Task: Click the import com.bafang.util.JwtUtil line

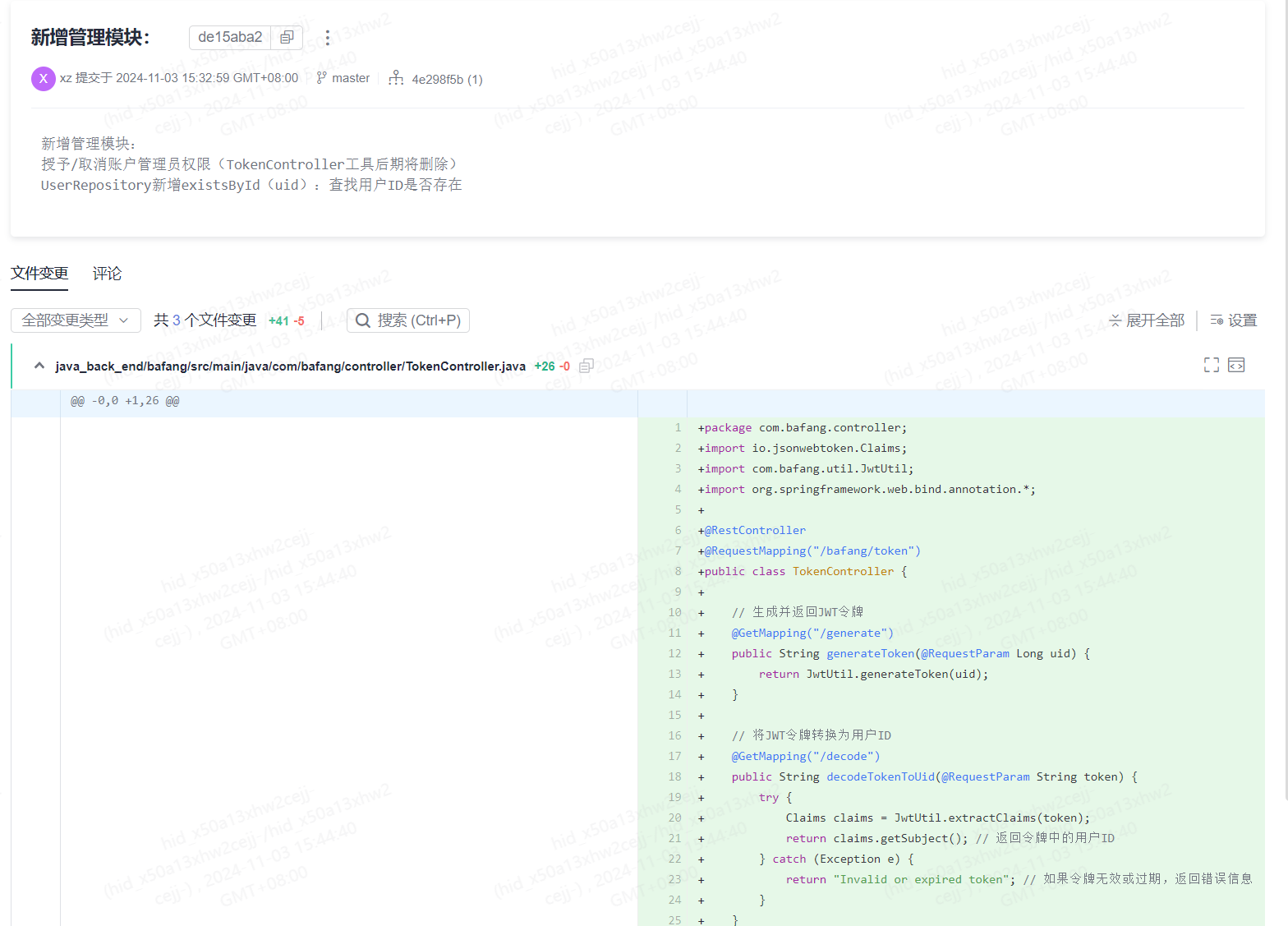Action: (806, 469)
